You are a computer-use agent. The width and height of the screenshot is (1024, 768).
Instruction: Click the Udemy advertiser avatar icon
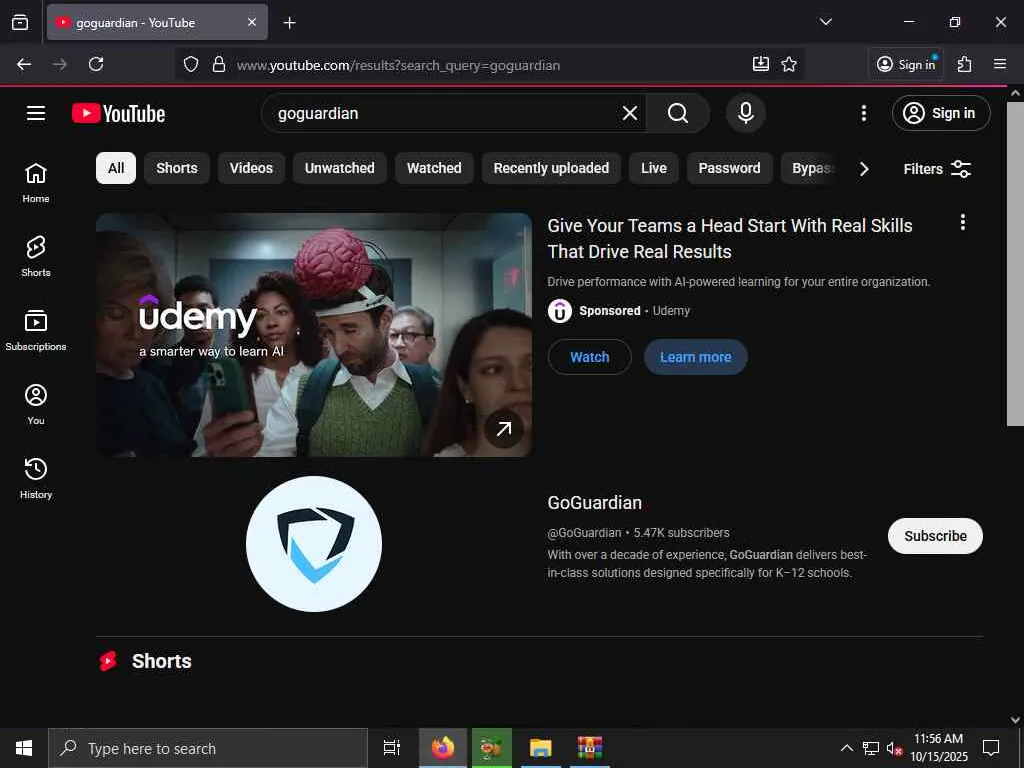tap(560, 311)
